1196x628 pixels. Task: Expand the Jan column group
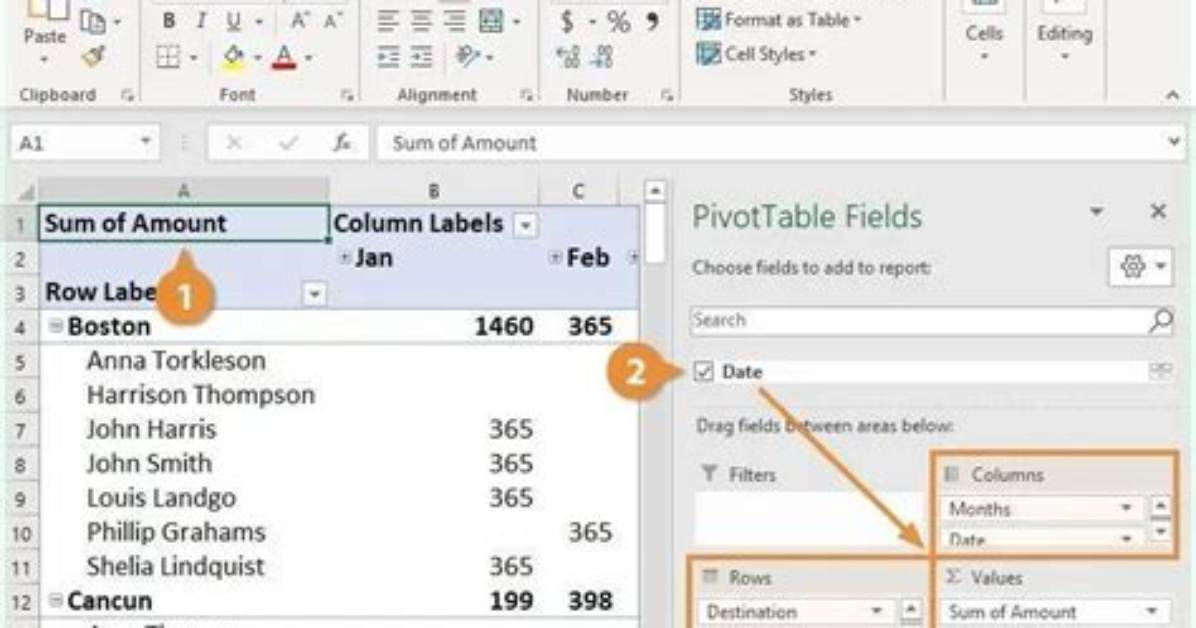(x=344, y=258)
